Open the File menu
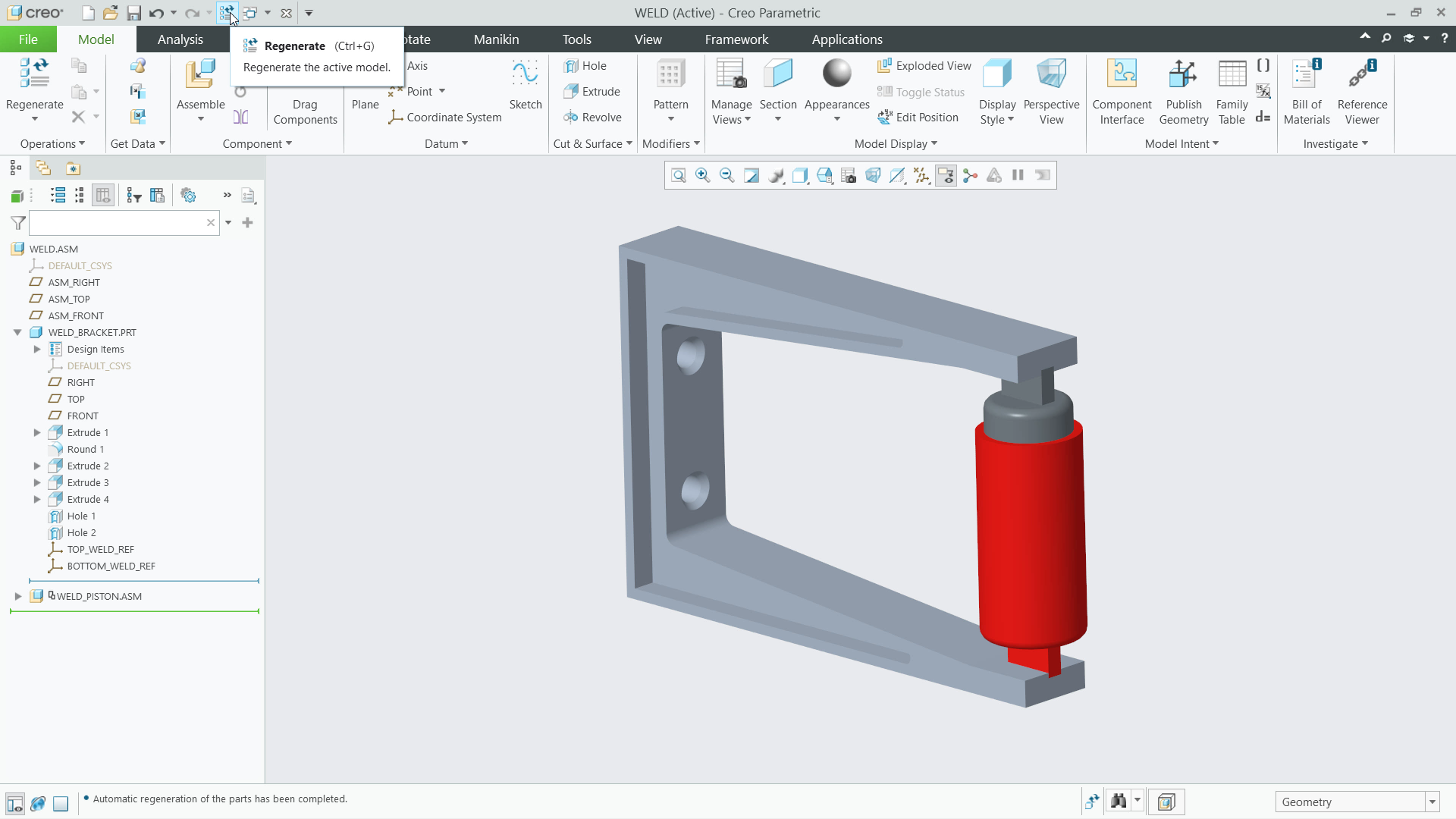The width and height of the screenshot is (1456, 819). coord(28,39)
